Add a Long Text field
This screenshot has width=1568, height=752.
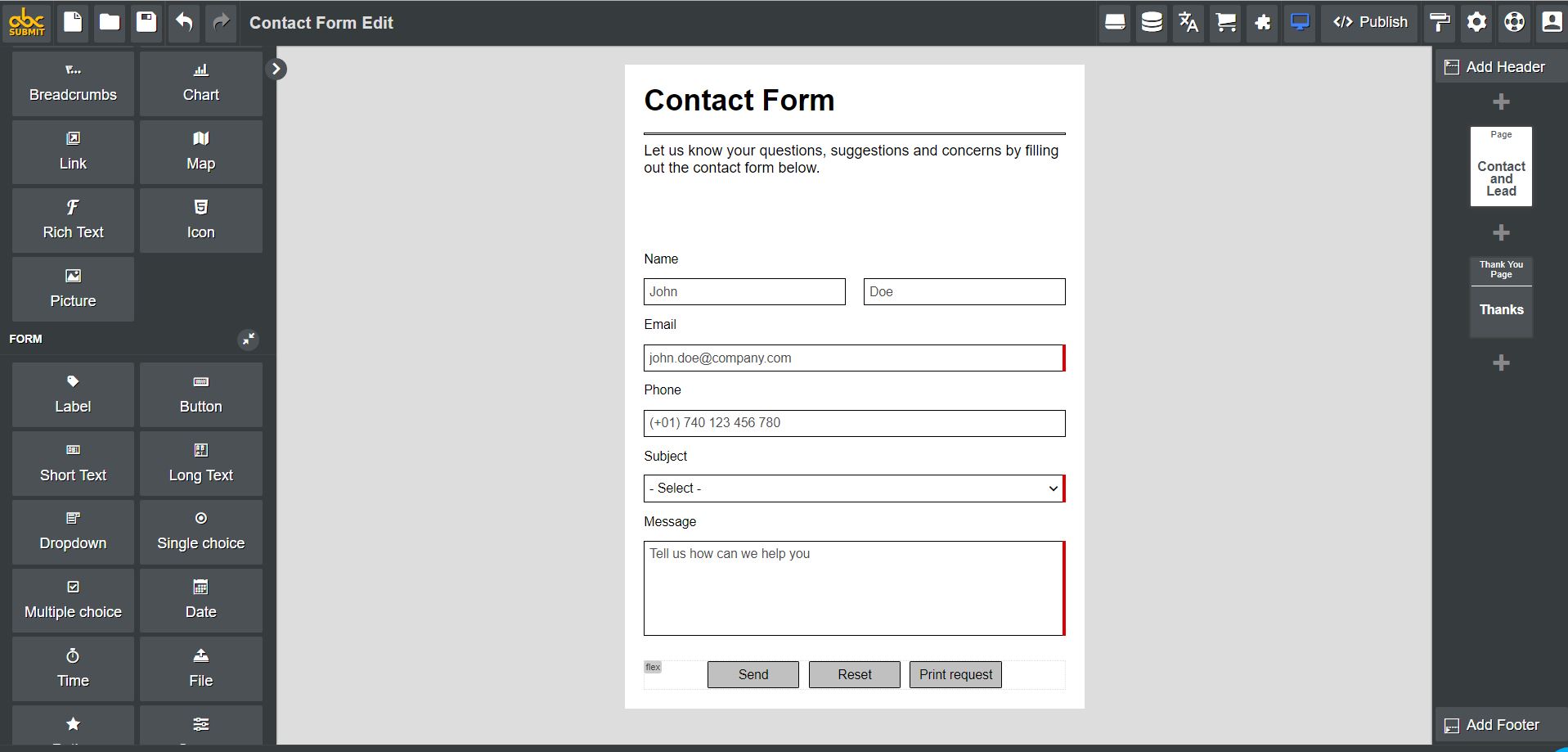[x=201, y=464]
